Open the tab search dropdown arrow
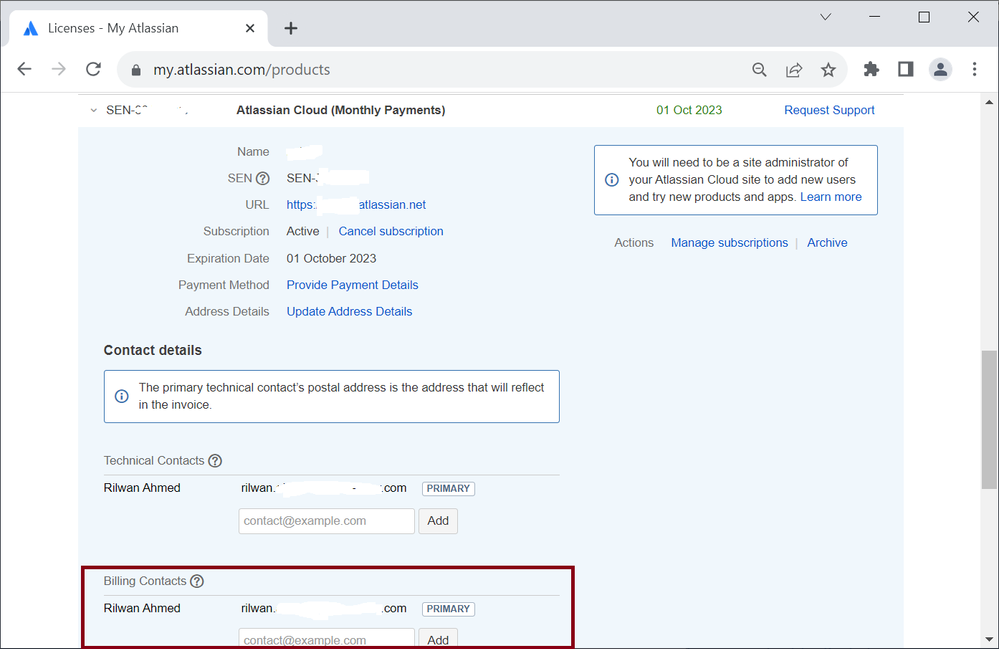 826,17
